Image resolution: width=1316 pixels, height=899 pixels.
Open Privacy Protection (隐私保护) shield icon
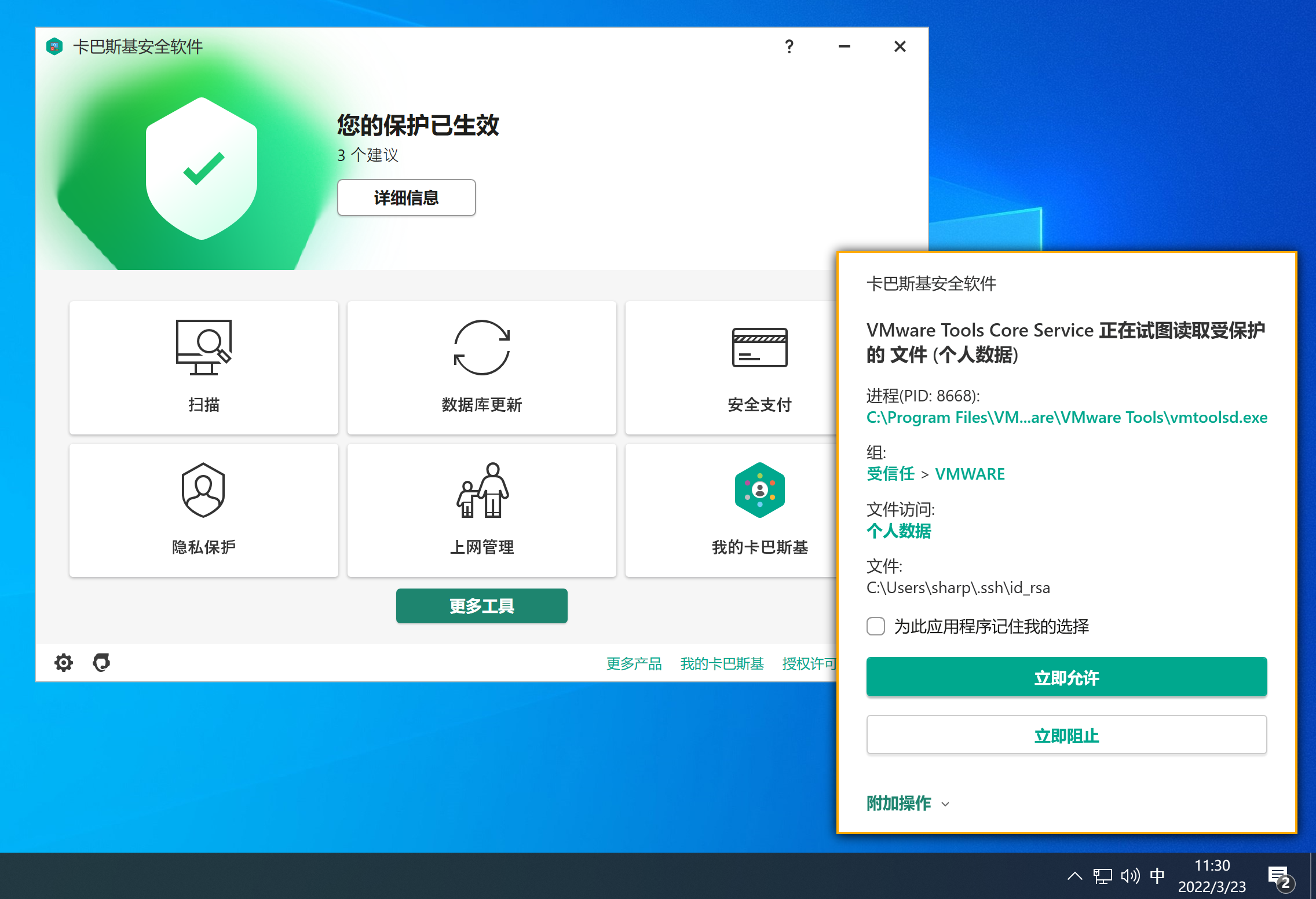coord(203,490)
